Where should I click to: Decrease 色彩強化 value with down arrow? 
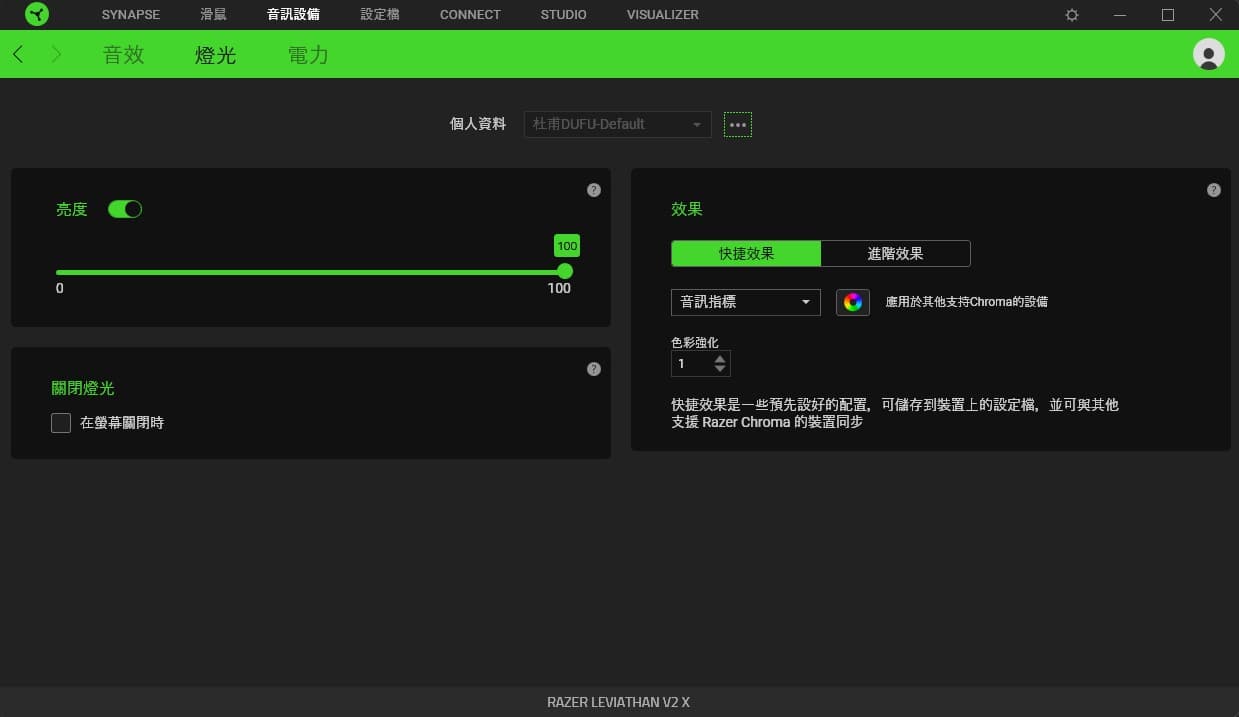coord(721,370)
